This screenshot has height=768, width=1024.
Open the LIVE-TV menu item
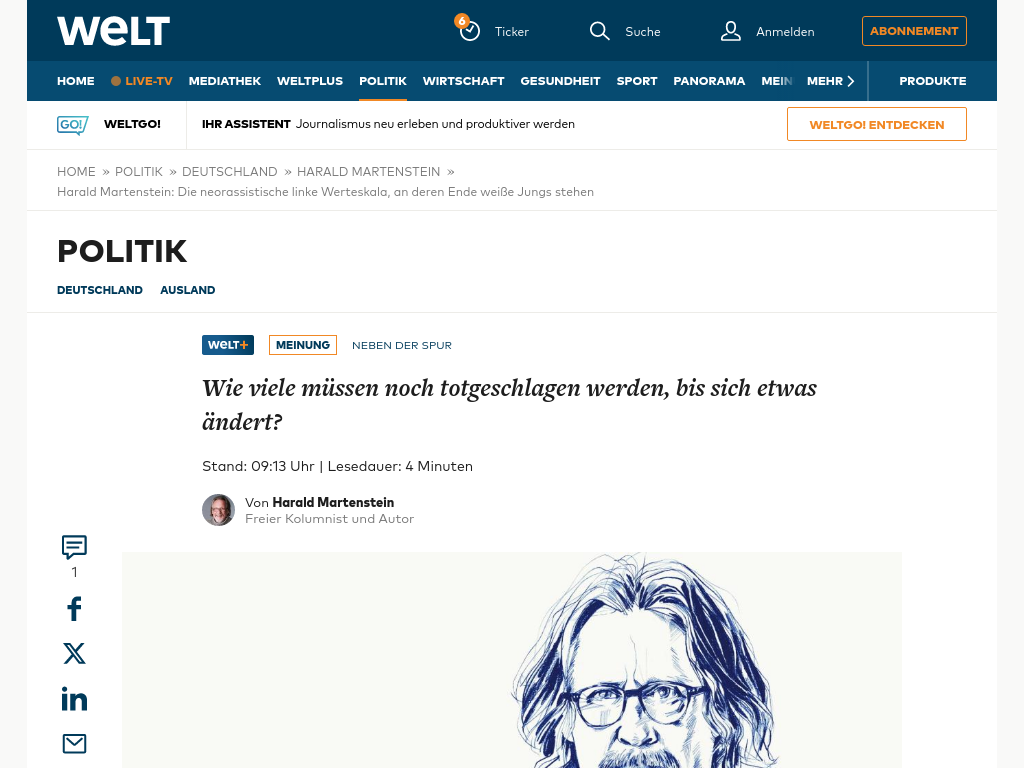[x=142, y=81]
